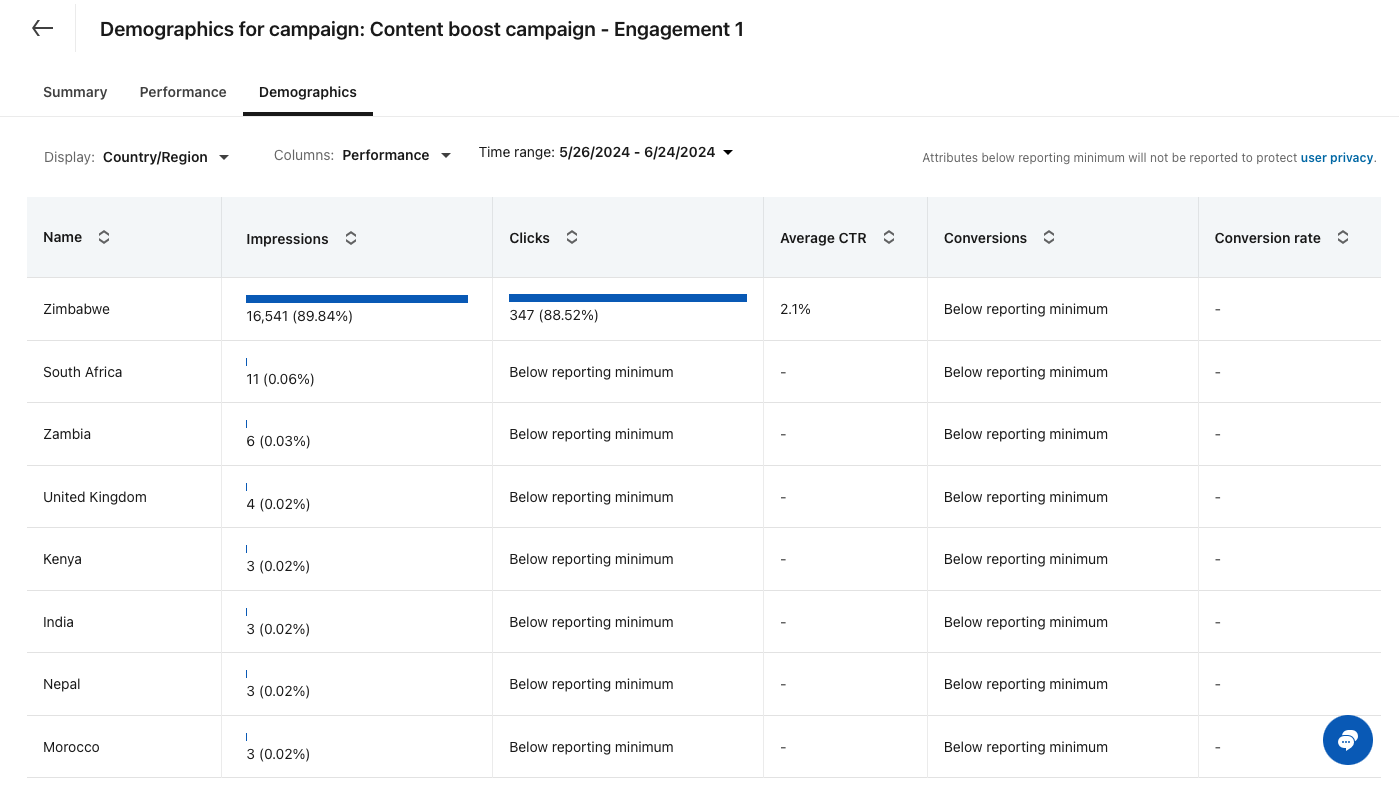Open the Display Country/Region dropdown
The height and width of the screenshot is (789, 1399).
point(165,157)
